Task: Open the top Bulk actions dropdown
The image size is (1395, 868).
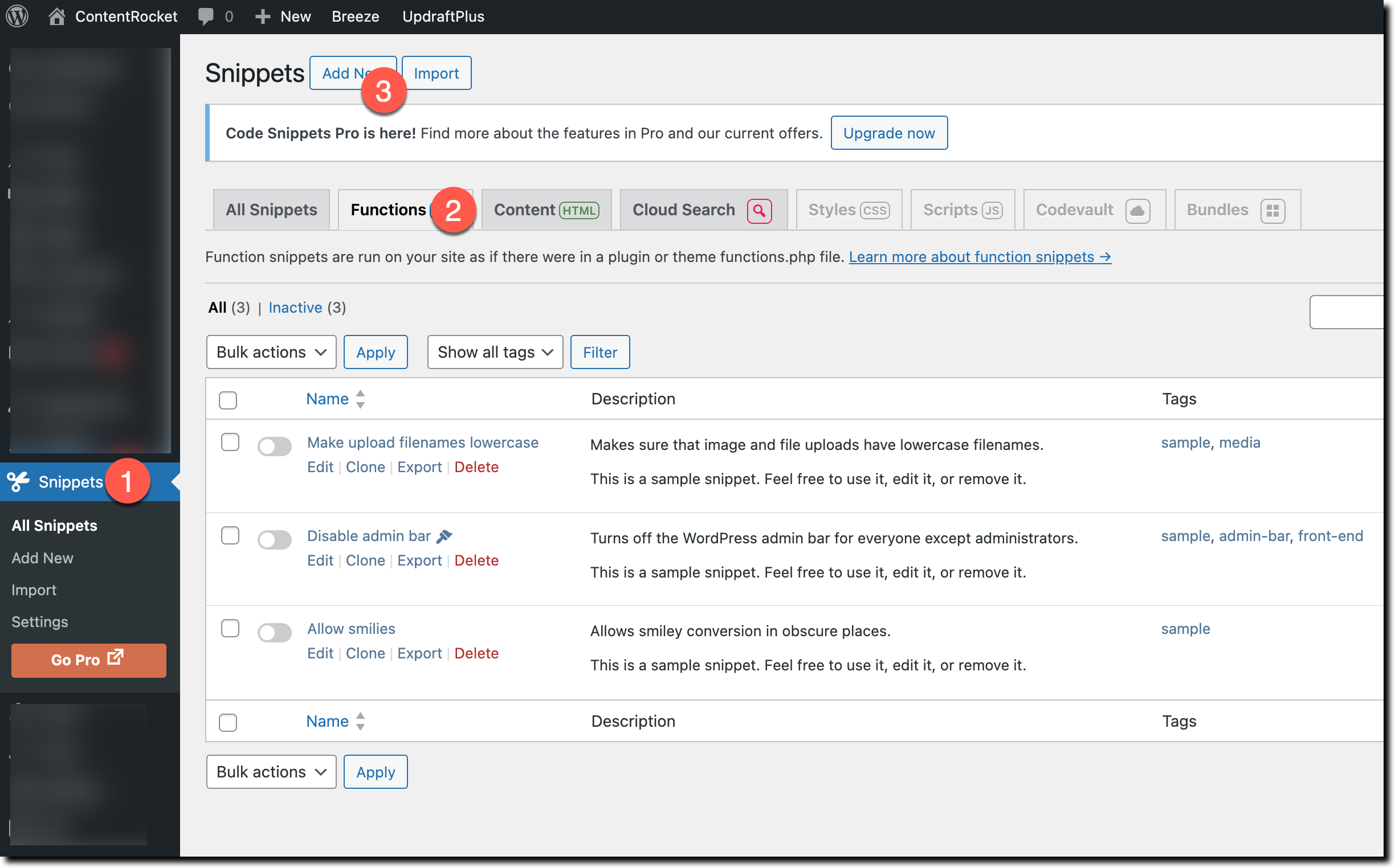Action: [x=271, y=352]
